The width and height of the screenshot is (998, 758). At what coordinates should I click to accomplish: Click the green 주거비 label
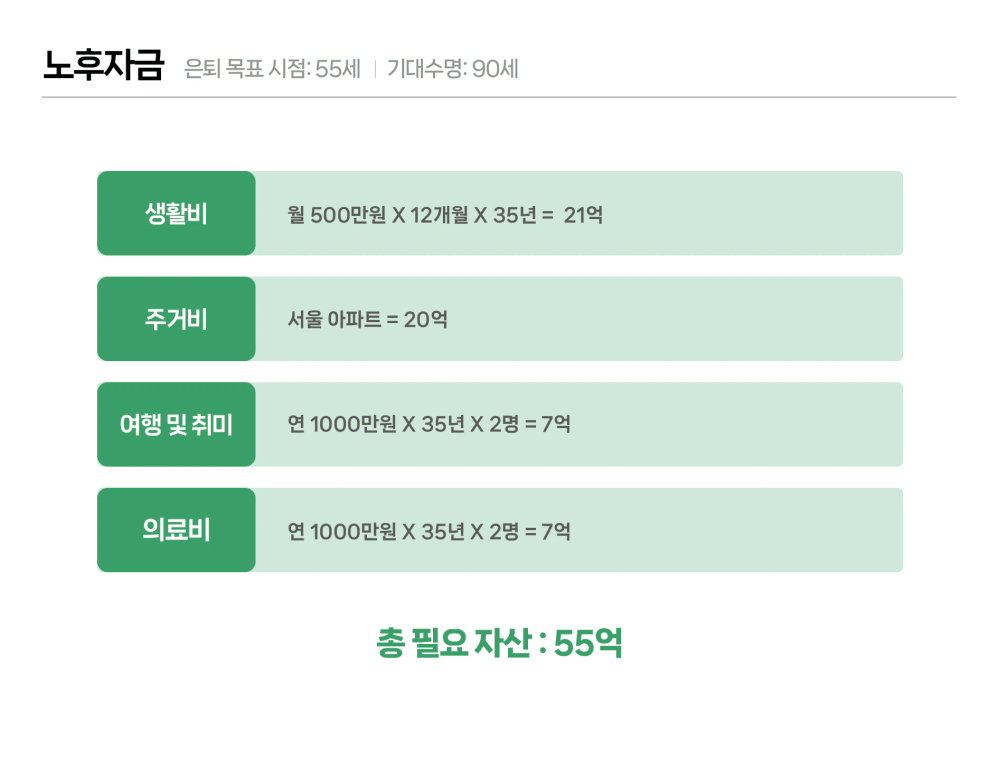tap(176, 319)
